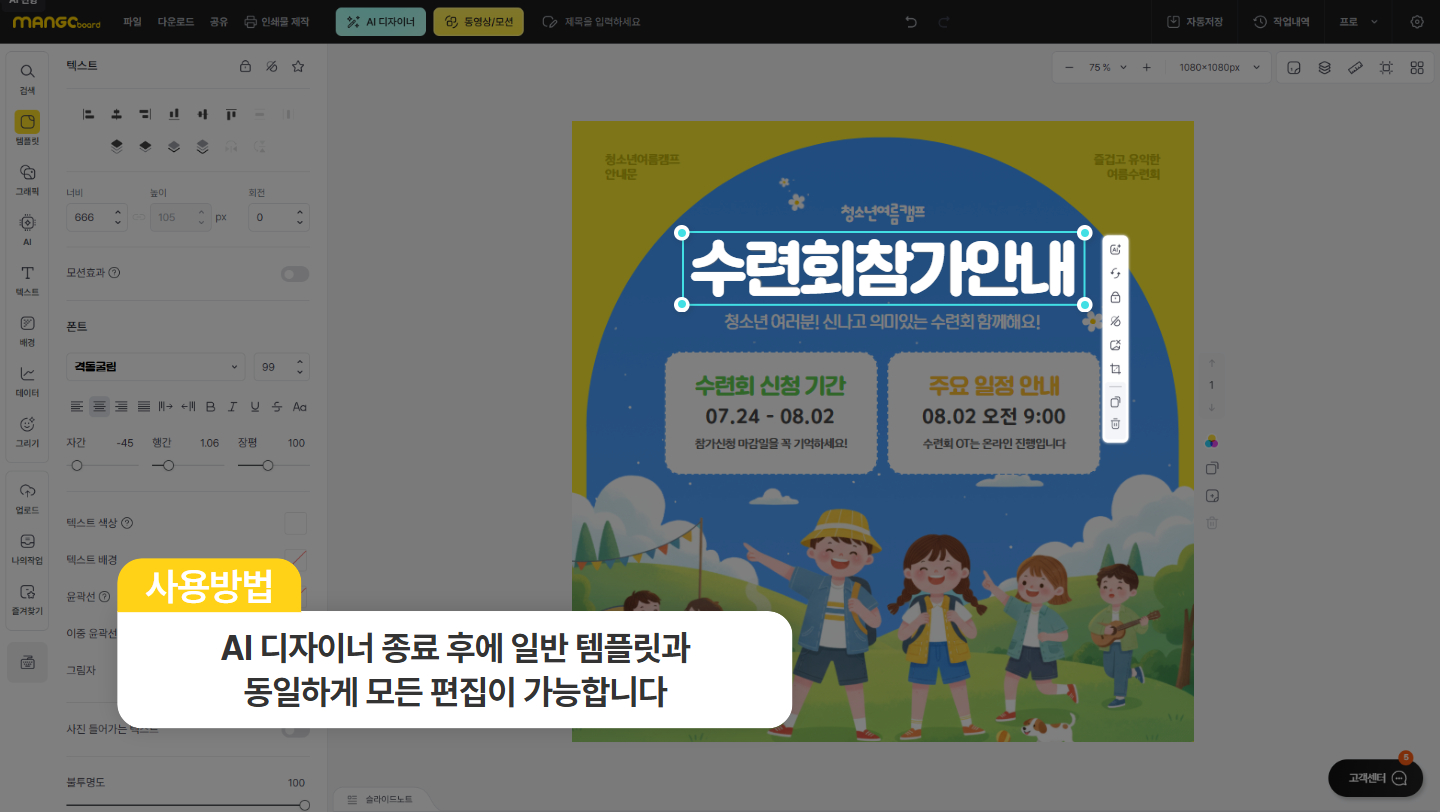Click the 동영상/모션 button
Screen dimensions: 1440x812
point(478,21)
